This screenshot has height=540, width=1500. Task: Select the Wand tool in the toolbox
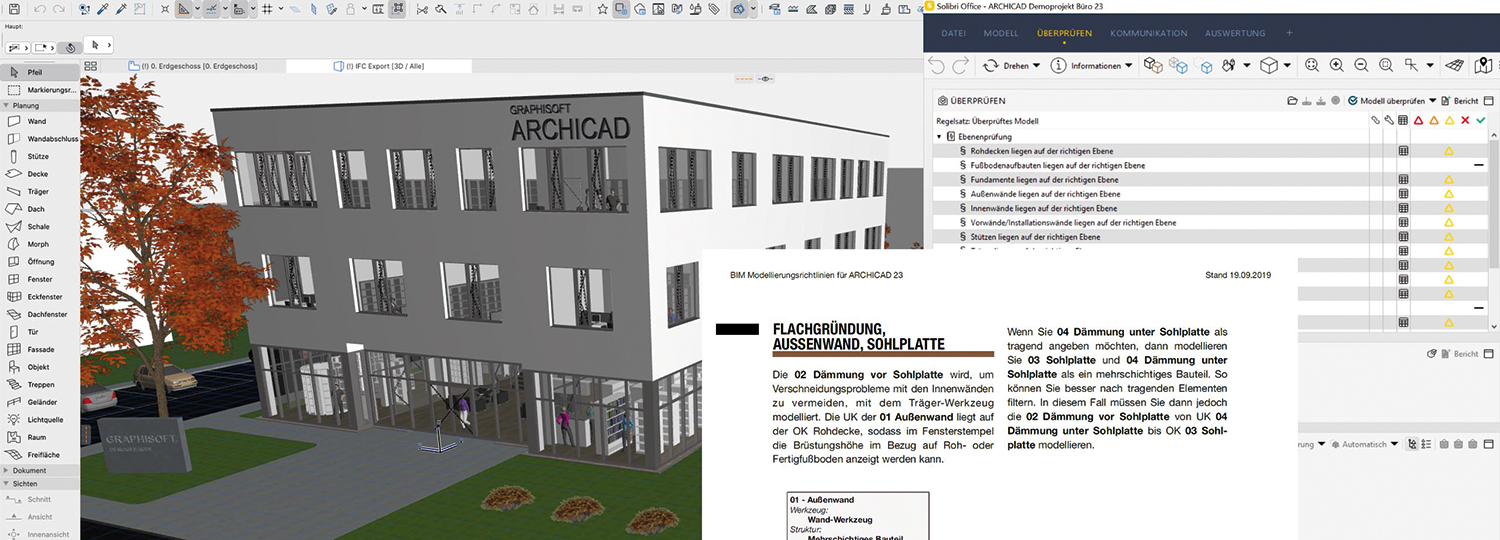point(36,121)
